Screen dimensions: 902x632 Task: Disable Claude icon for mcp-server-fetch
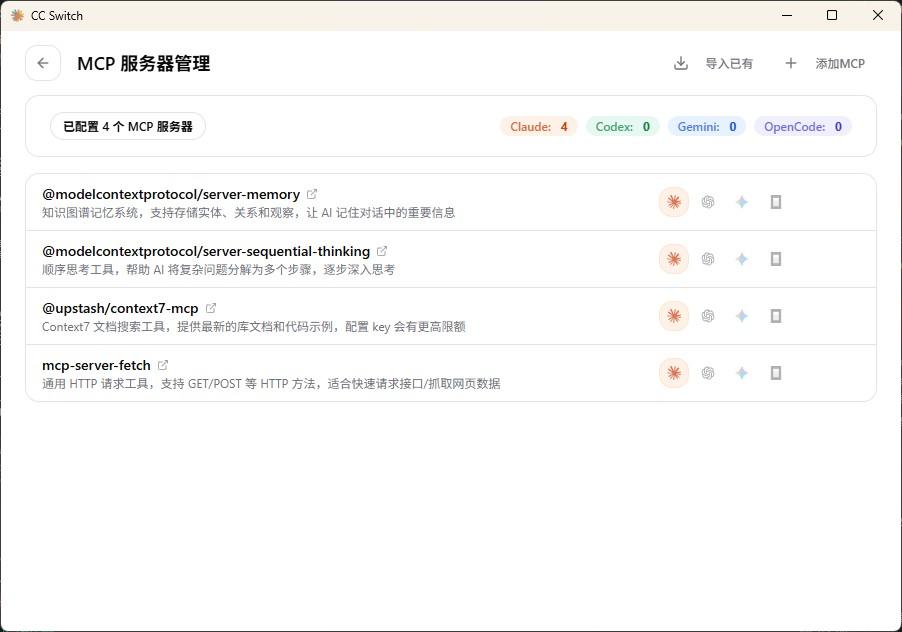point(674,373)
